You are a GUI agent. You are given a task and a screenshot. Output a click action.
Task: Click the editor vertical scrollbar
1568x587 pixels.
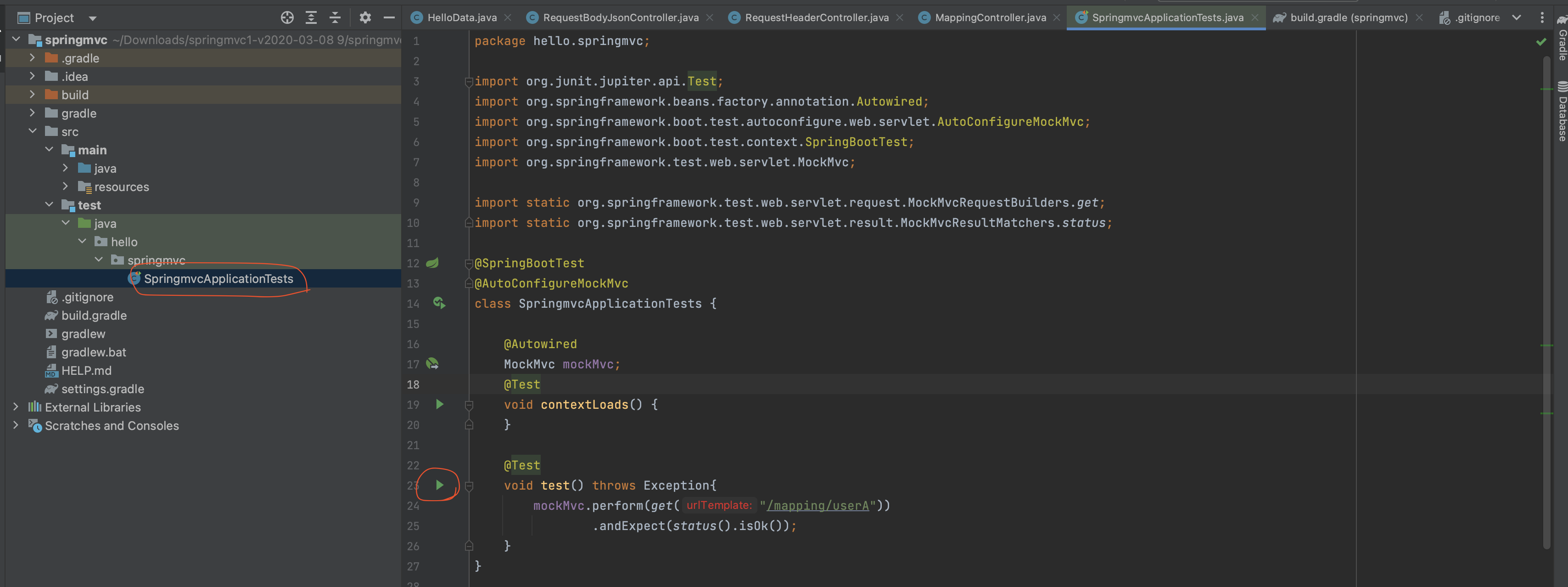coord(1546,302)
